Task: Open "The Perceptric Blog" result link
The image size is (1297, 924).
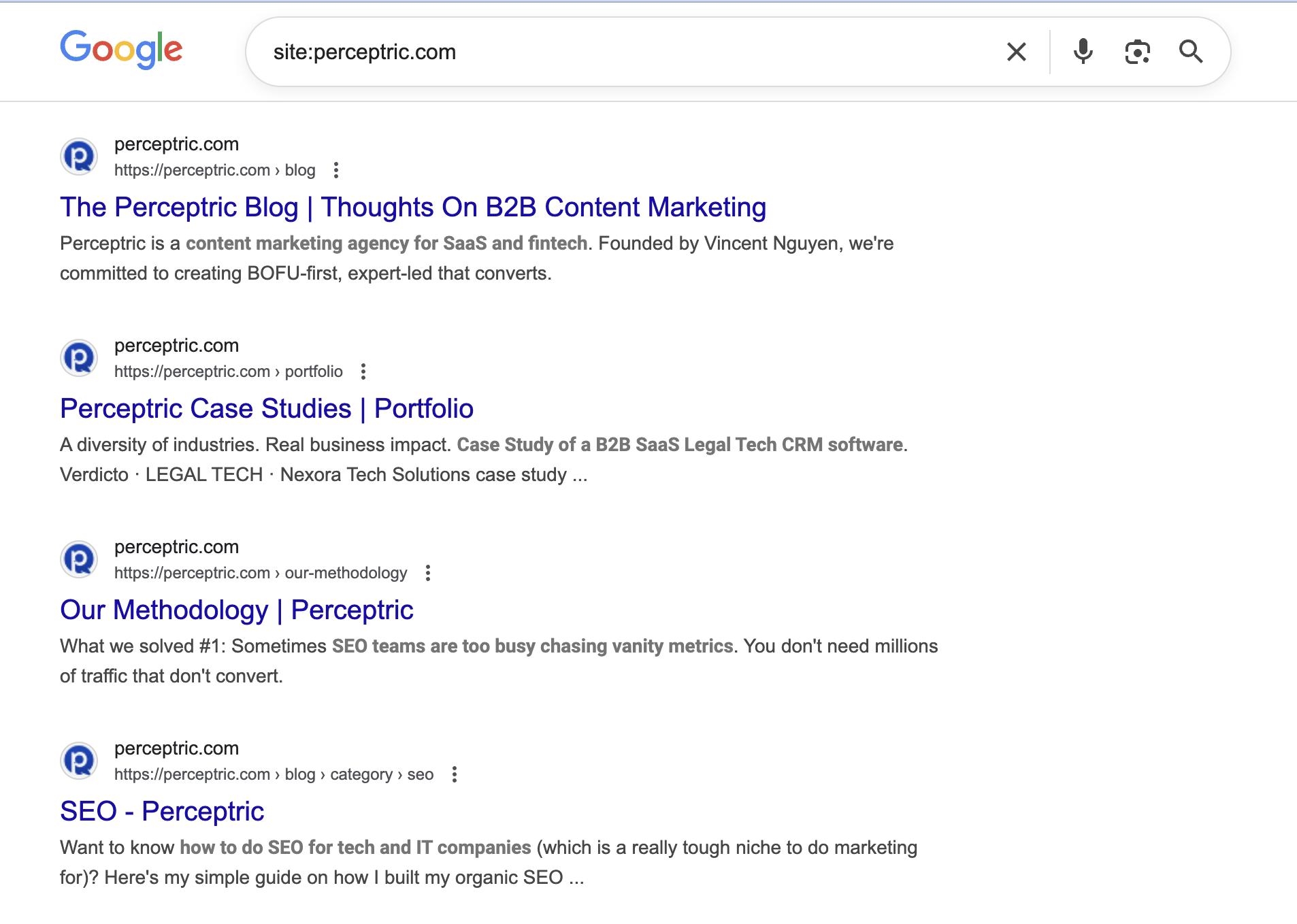Action: pyautogui.click(x=413, y=207)
